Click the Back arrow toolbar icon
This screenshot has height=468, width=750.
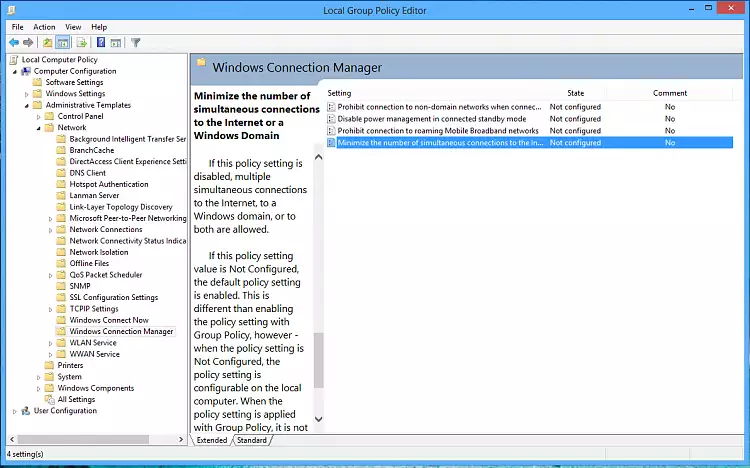[x=13, y=43]
